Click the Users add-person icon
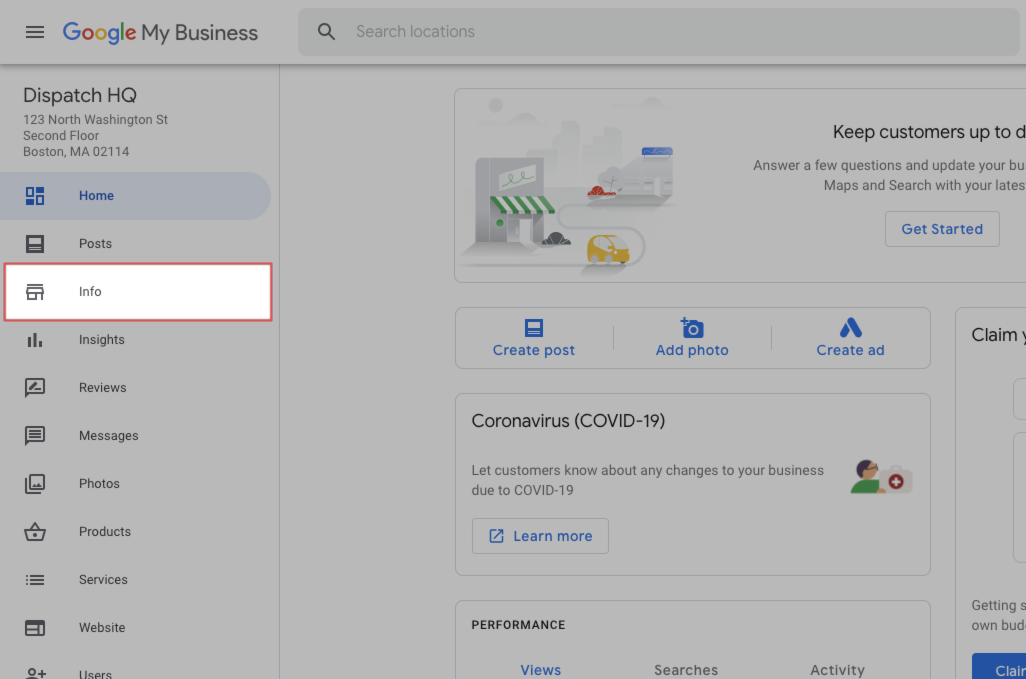 [35, 673]
